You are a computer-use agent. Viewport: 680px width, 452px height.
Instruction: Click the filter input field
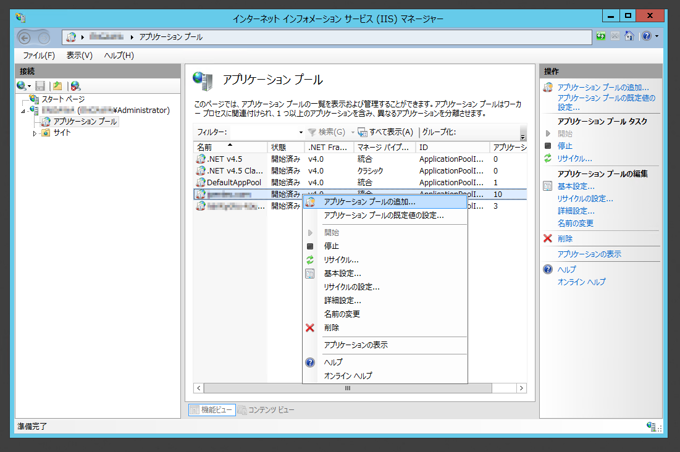coord(263,132)
